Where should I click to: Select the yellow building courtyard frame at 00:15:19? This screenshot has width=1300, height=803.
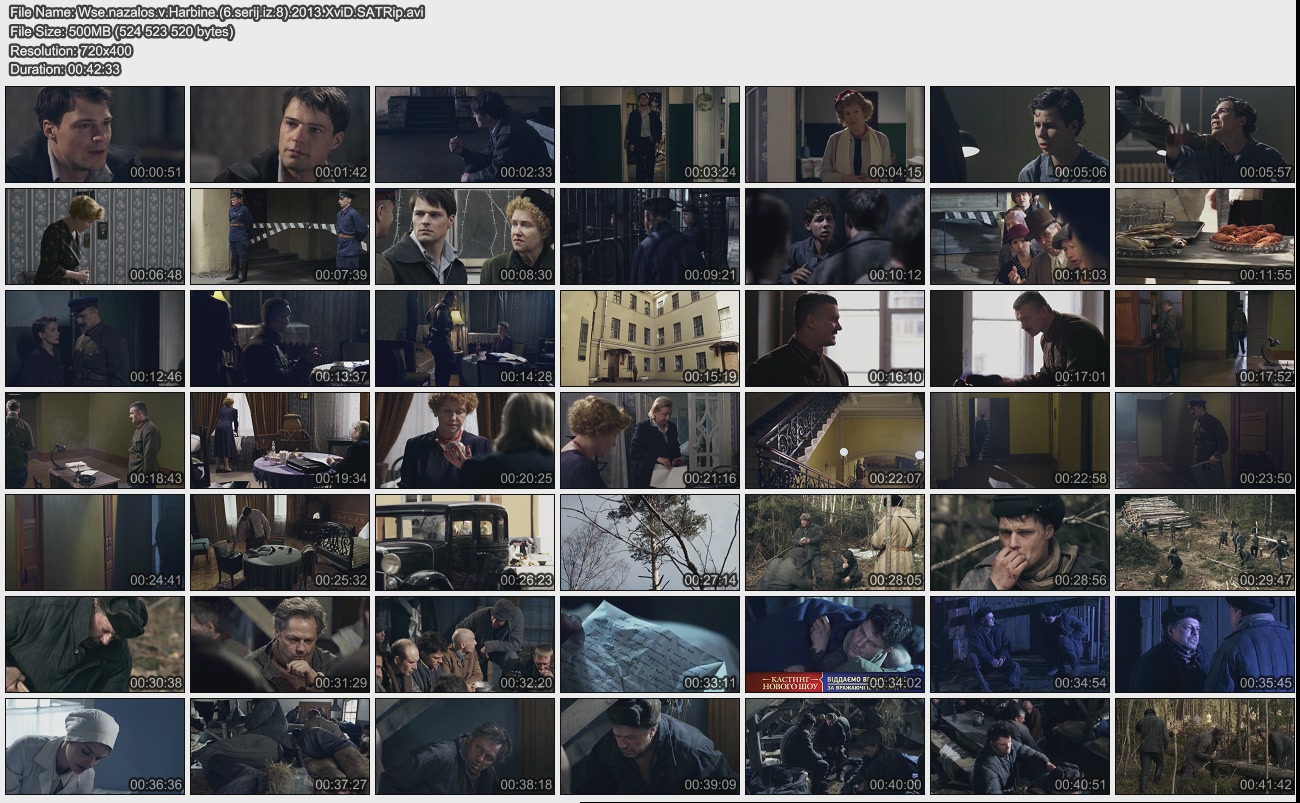tap(649, 338)
